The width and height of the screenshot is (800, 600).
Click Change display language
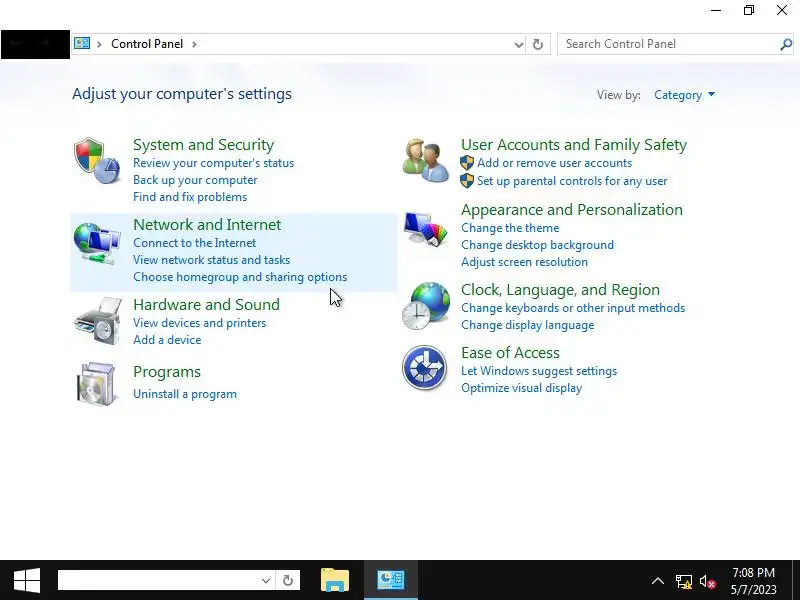528,325
